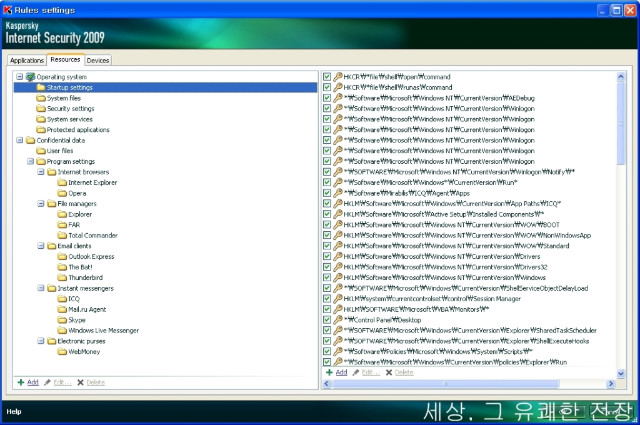This screenshot has height=425, width=640.
Task: Click key icon for AEDebug registry entry
Action: coord(338,98)
